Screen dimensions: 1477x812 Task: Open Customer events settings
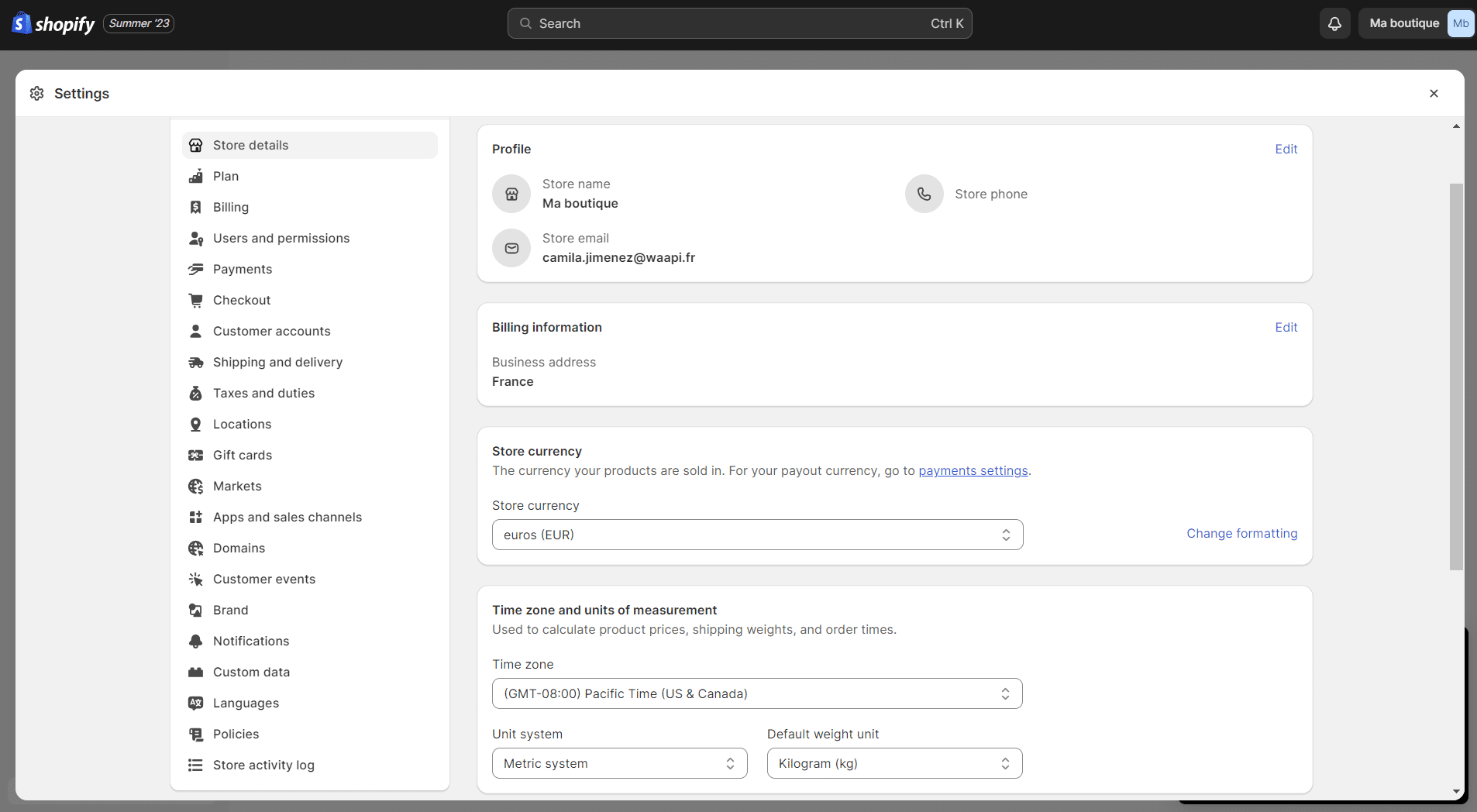[x=310, y=579]
